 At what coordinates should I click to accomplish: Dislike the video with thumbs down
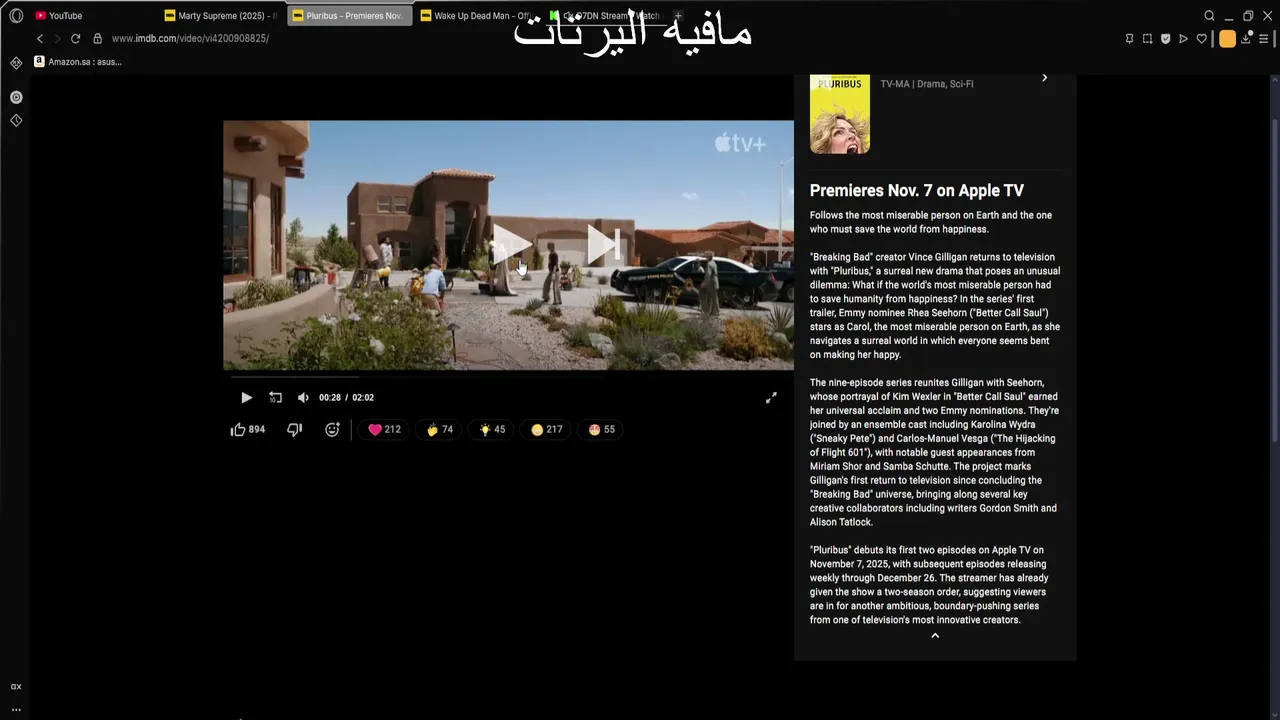tap(294, 429)
